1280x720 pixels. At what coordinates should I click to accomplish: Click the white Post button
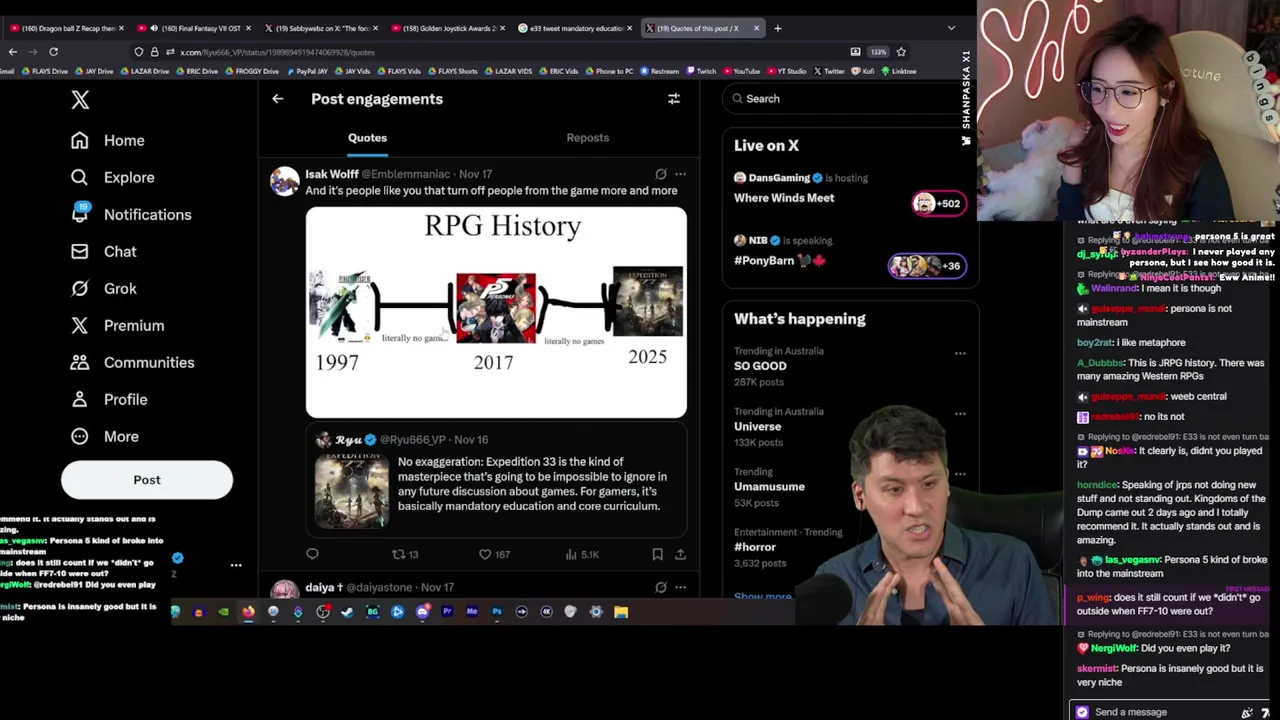coord(147,480)
